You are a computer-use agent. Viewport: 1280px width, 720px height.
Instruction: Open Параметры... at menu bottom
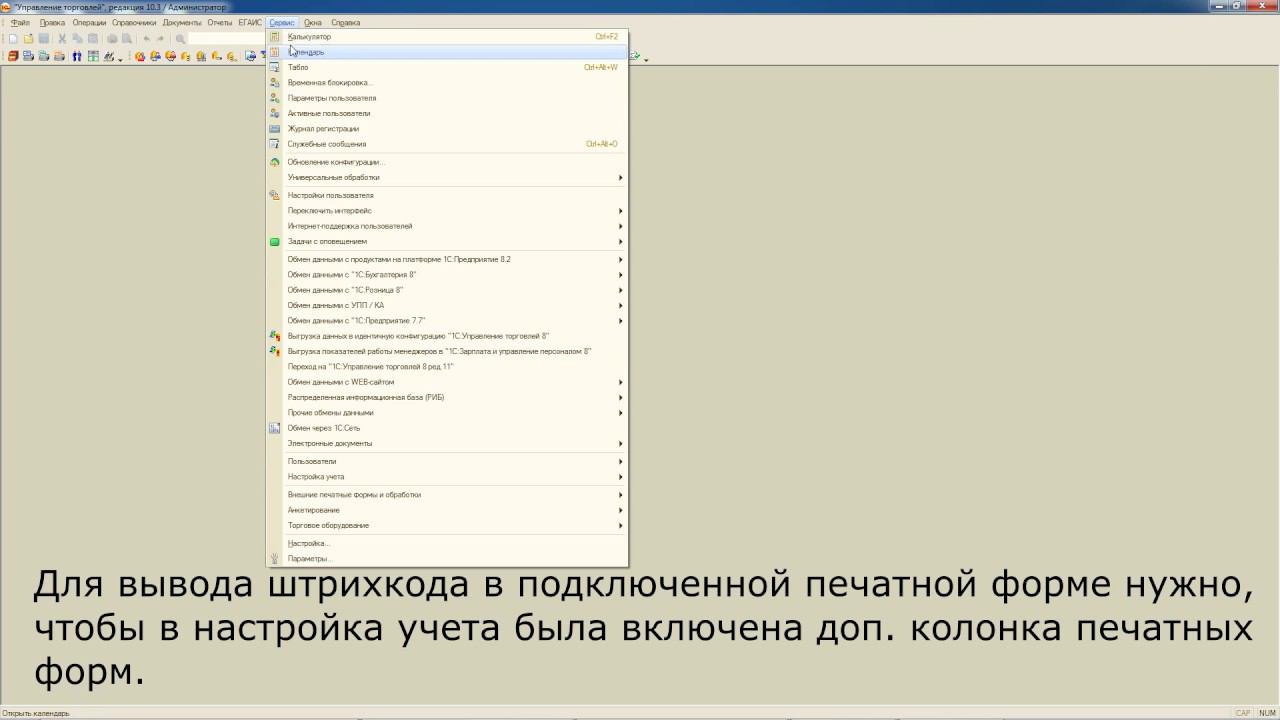click(x=447, y=559)
